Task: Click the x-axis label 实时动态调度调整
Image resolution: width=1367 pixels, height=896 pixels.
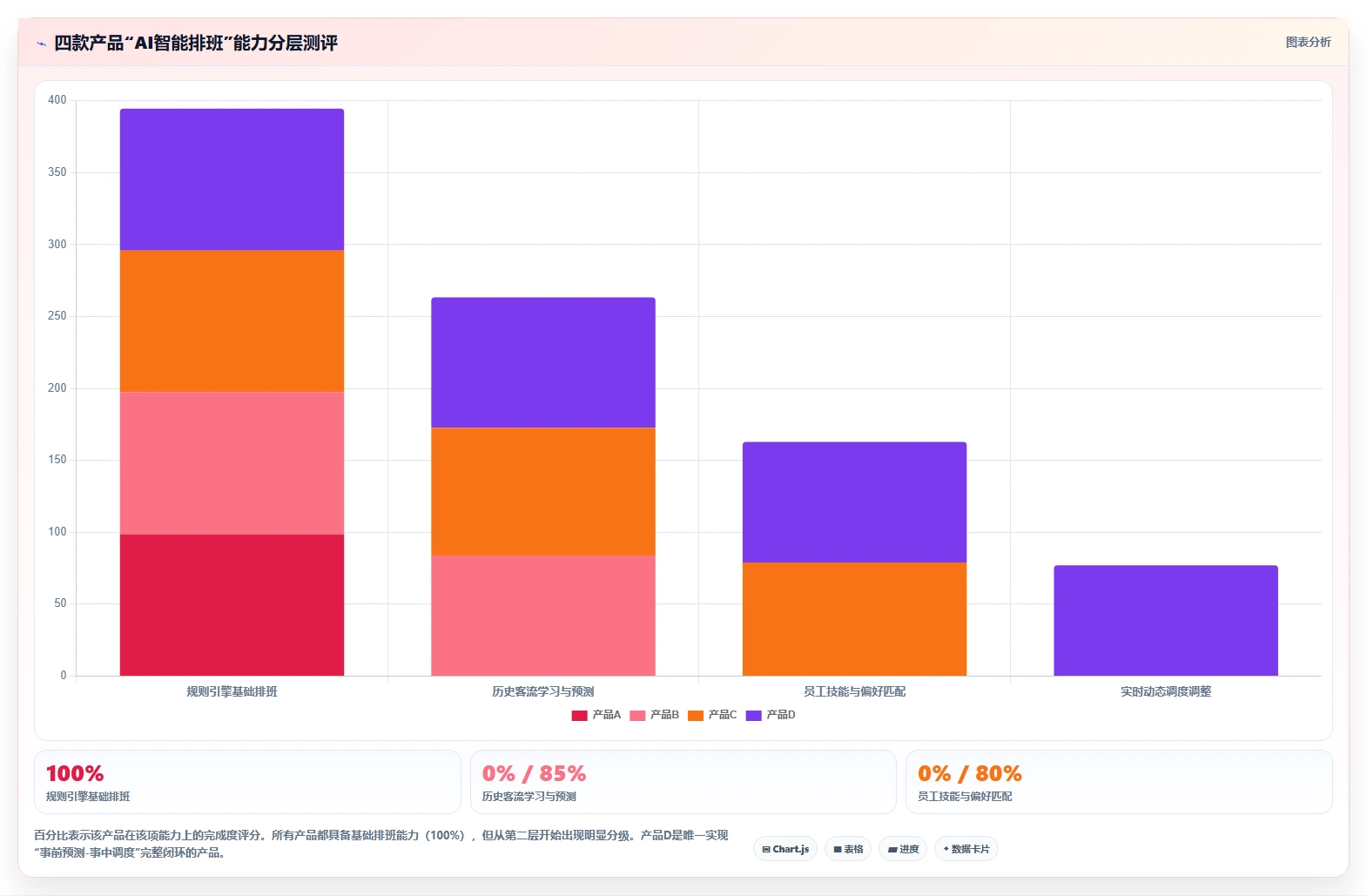Action: pos(1166,691)
